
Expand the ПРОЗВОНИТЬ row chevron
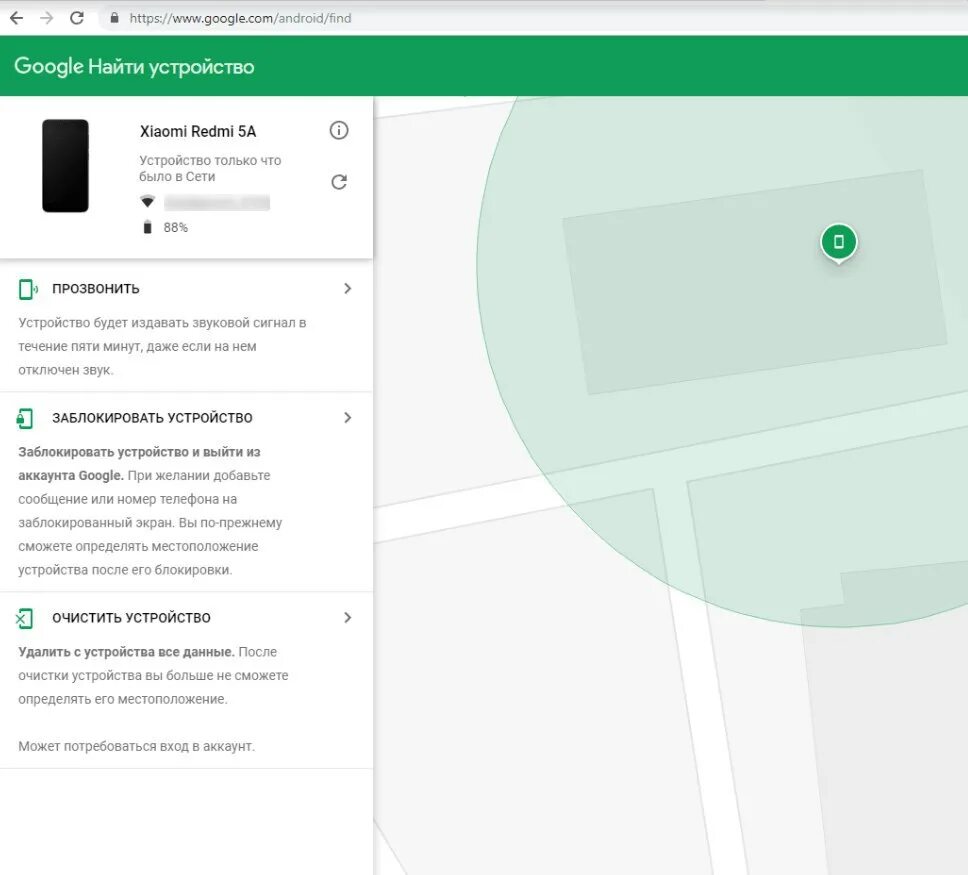348,288
